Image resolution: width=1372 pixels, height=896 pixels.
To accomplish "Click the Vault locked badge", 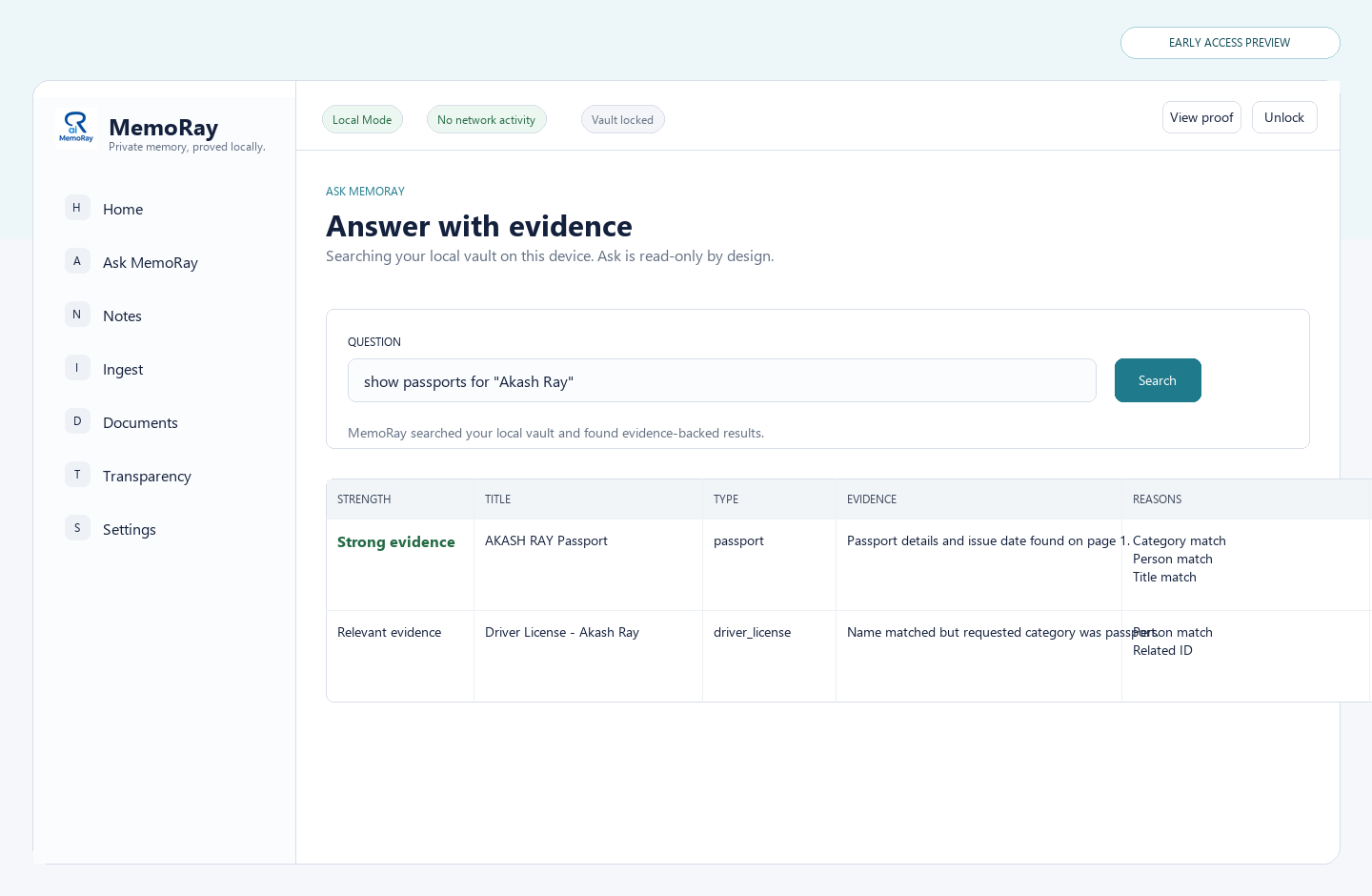I will (x=622, y=119).
